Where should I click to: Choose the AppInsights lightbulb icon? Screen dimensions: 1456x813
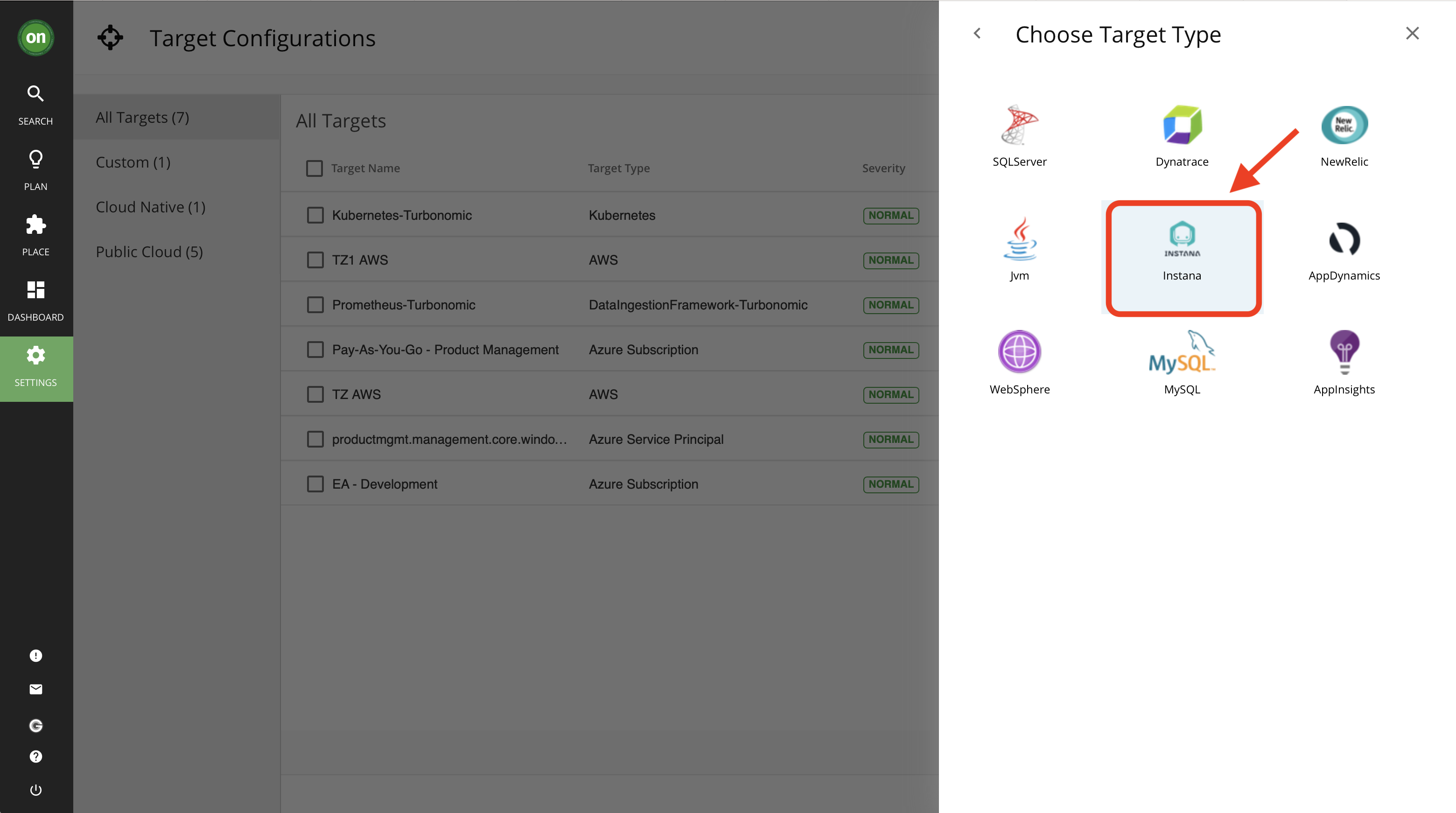coord(1344,352)
